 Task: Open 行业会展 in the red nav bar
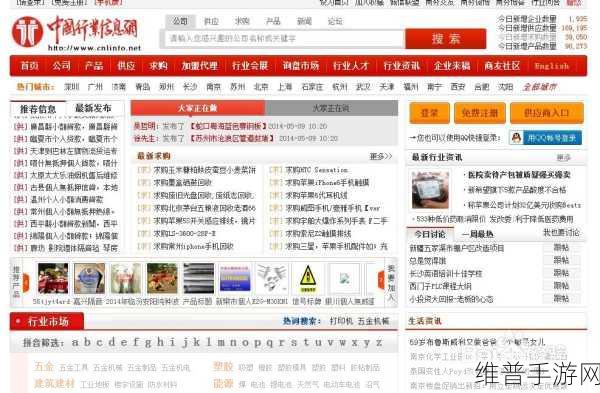coord(250,66)
